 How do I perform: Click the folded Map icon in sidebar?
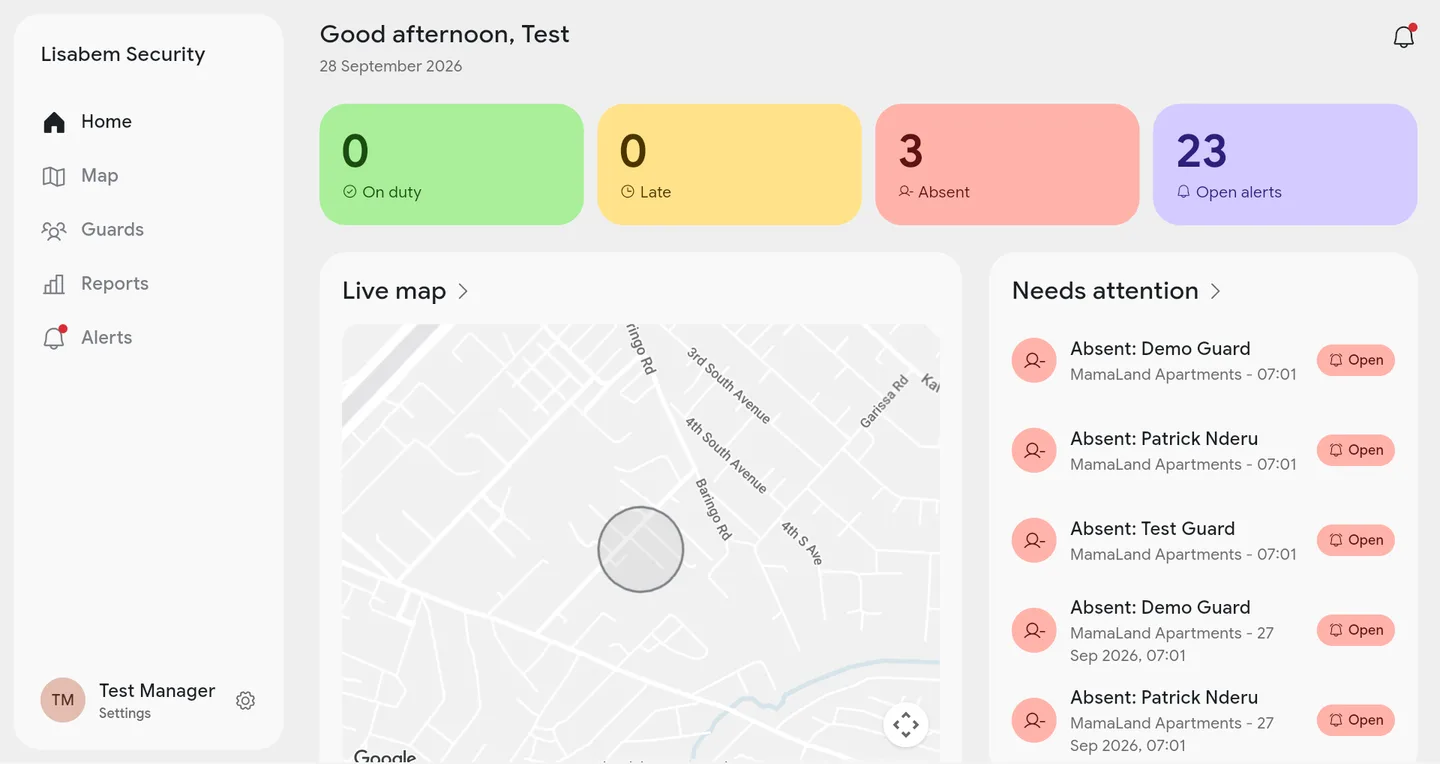(x=54, y=176)
